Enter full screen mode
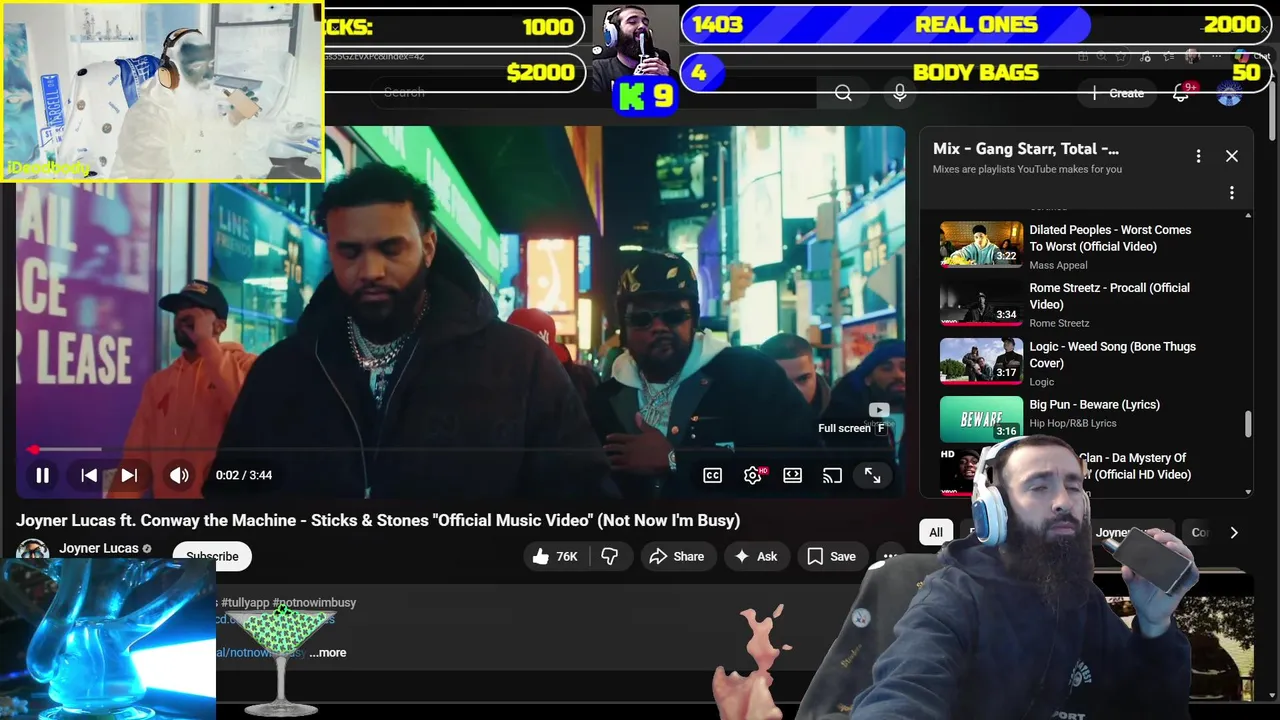Screen dimensions: 1280x720 873,476
